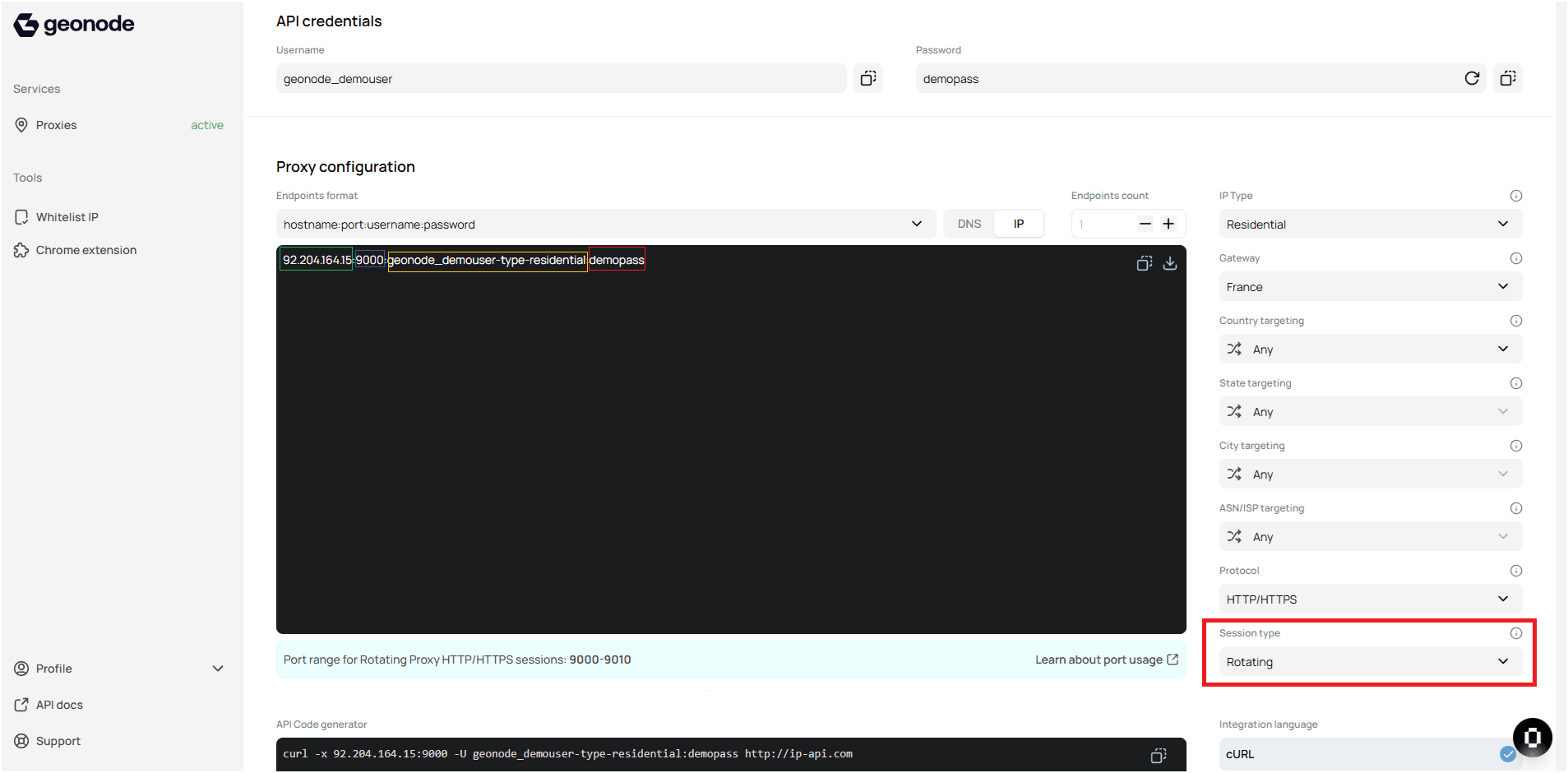
Task: Copy the API password
Action: [1508, 78]
